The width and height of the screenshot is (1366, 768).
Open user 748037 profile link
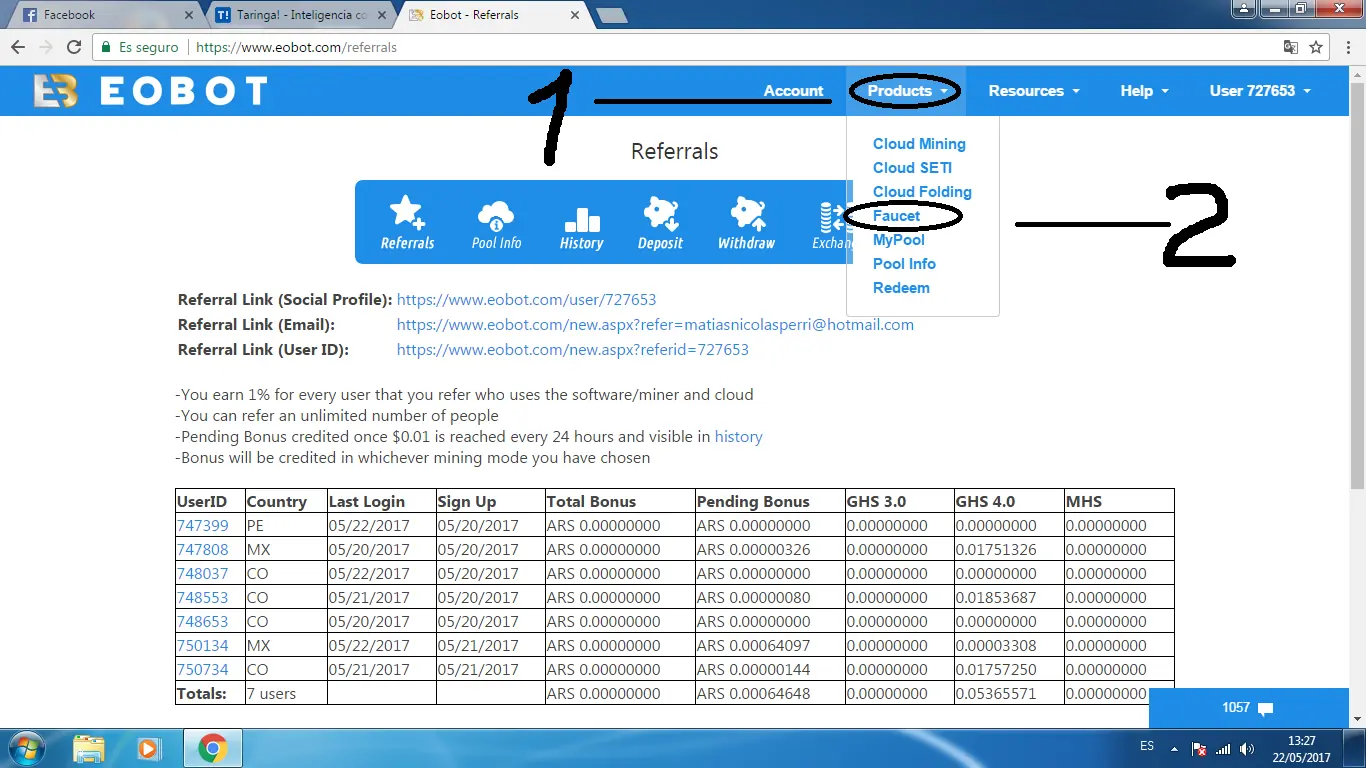pos(202,574)
